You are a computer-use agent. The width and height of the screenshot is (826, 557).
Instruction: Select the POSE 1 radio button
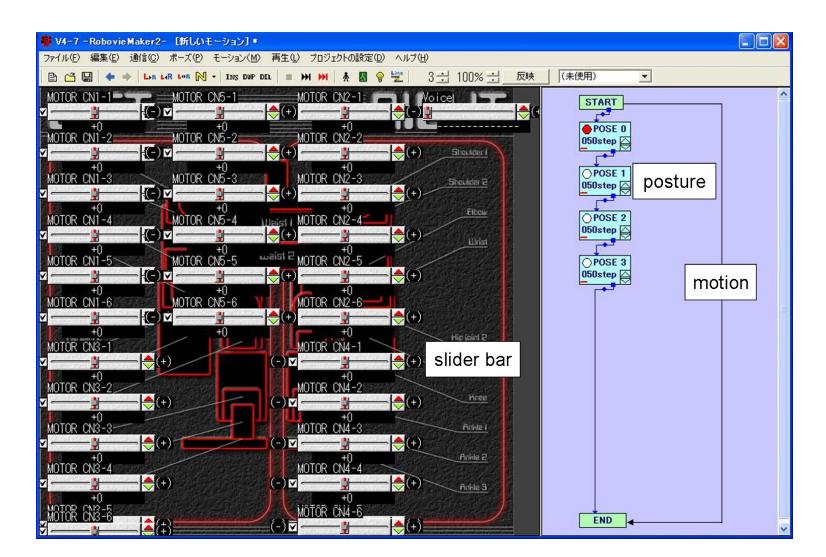[x=587, y=174]
